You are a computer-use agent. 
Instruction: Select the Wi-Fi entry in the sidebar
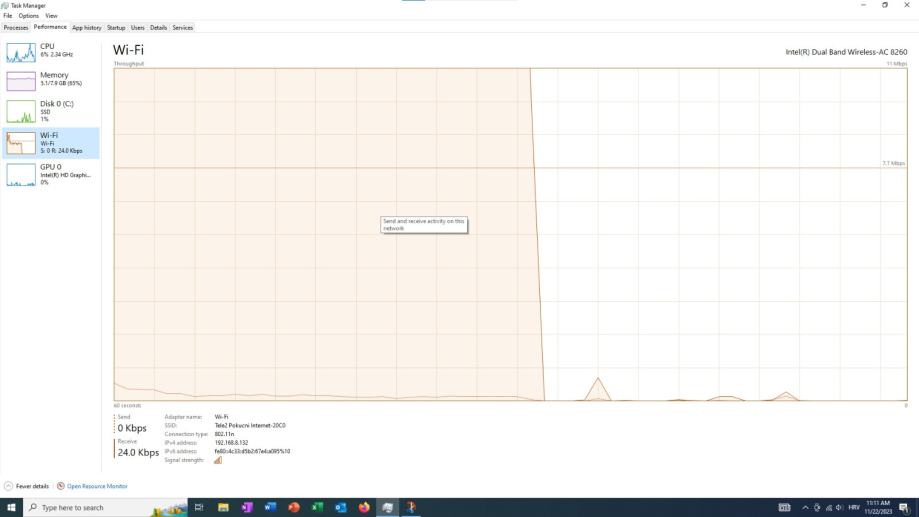point(50,143)
